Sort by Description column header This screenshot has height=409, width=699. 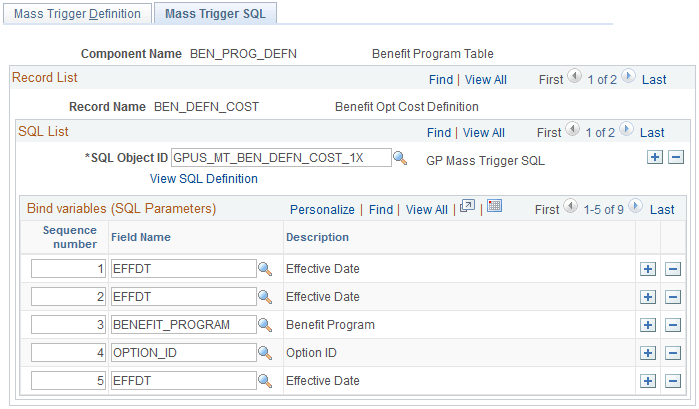[317, 237]
